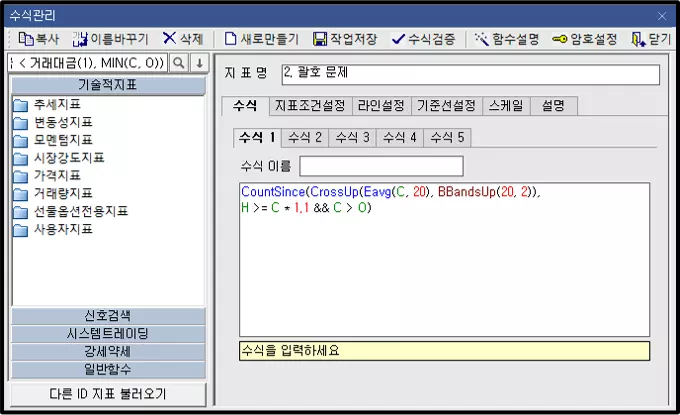This screenshot has height=415, width=680.
Task: Click the 복사 toolbar label
Action: pyautogui.click(x=47, y=39)
